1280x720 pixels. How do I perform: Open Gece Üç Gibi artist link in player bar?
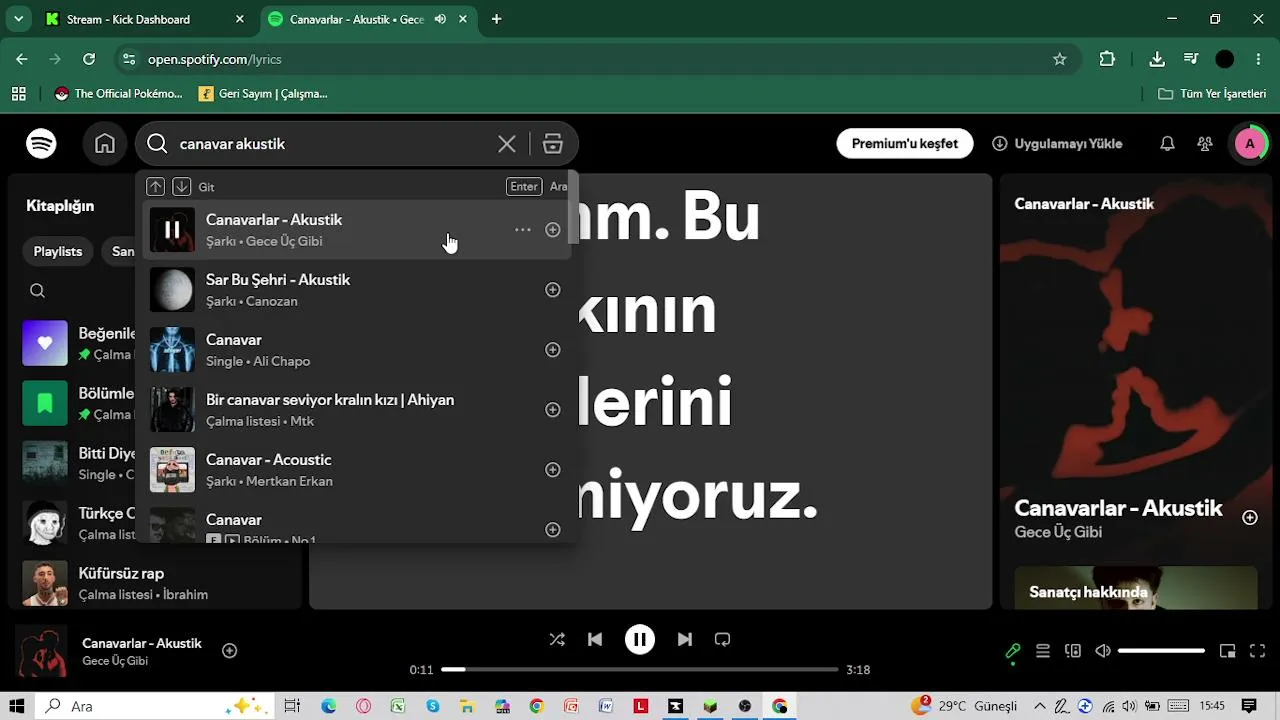pyautogui.click(x=115, y=661)
